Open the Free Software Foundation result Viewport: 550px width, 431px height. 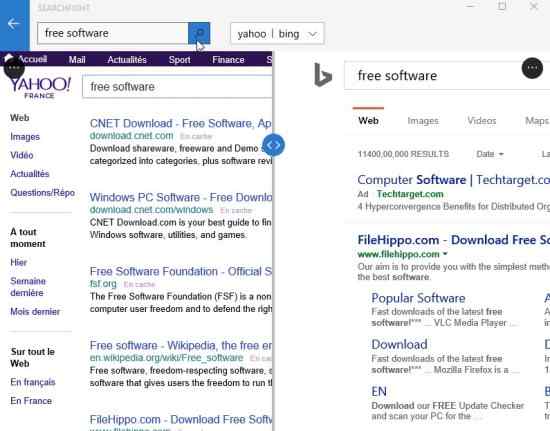pyautogui.click(x=181, y=271)
